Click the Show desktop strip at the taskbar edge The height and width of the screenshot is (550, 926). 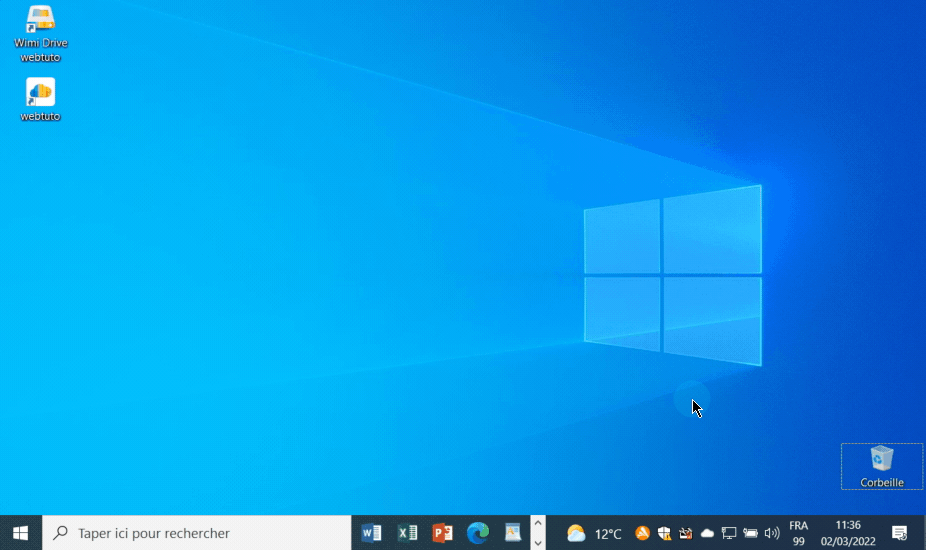(x=924, y=533)
